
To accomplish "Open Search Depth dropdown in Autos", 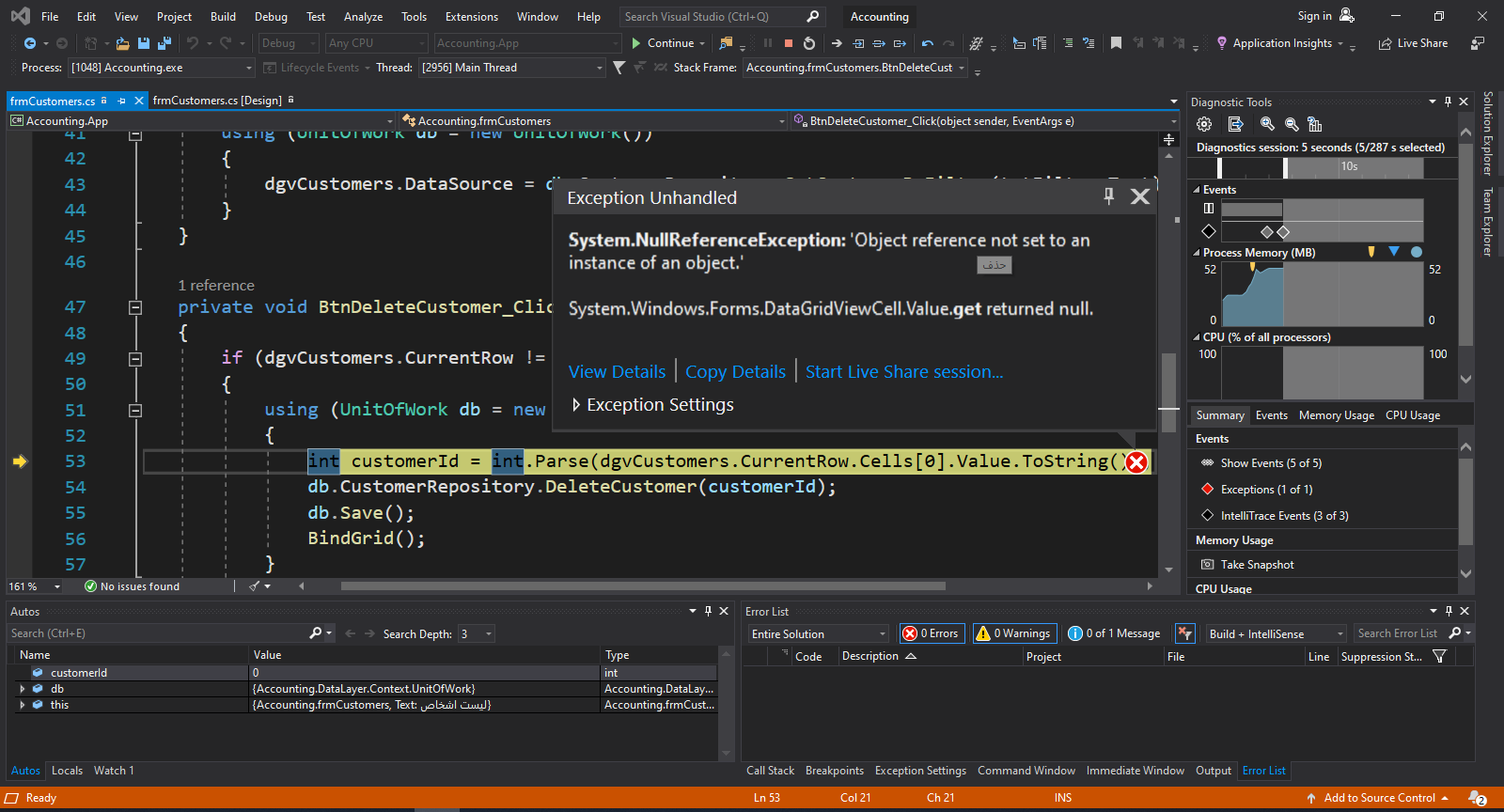I will click(477, 633).
